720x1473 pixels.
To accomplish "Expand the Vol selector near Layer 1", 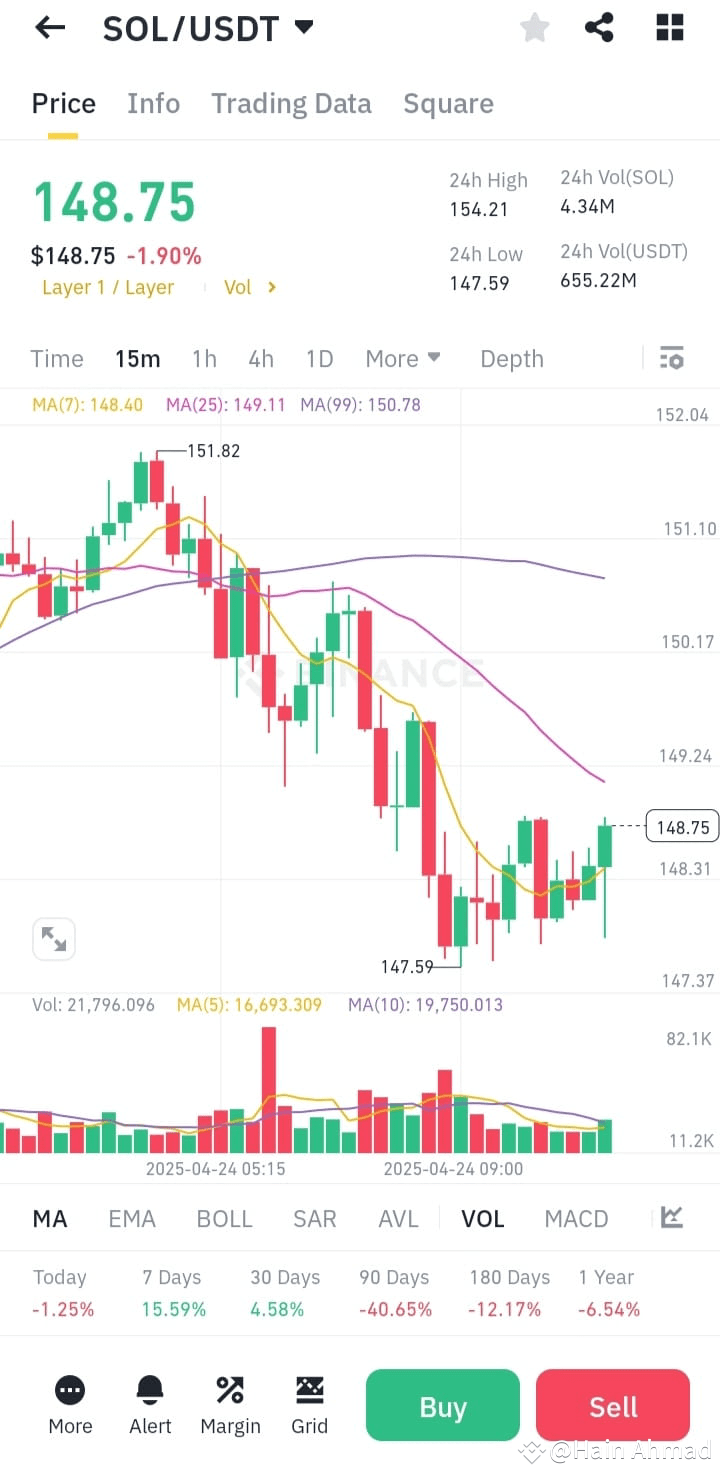I will (247, 287).
